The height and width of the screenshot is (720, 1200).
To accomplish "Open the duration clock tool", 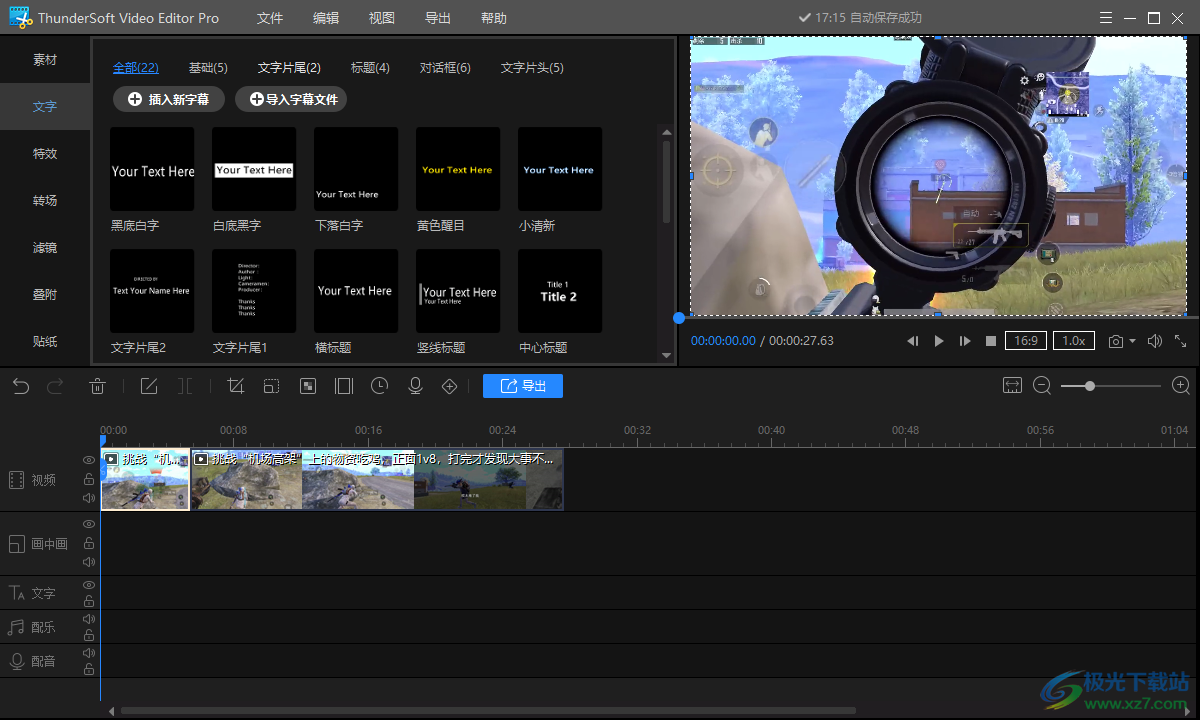I will [379, 386].
